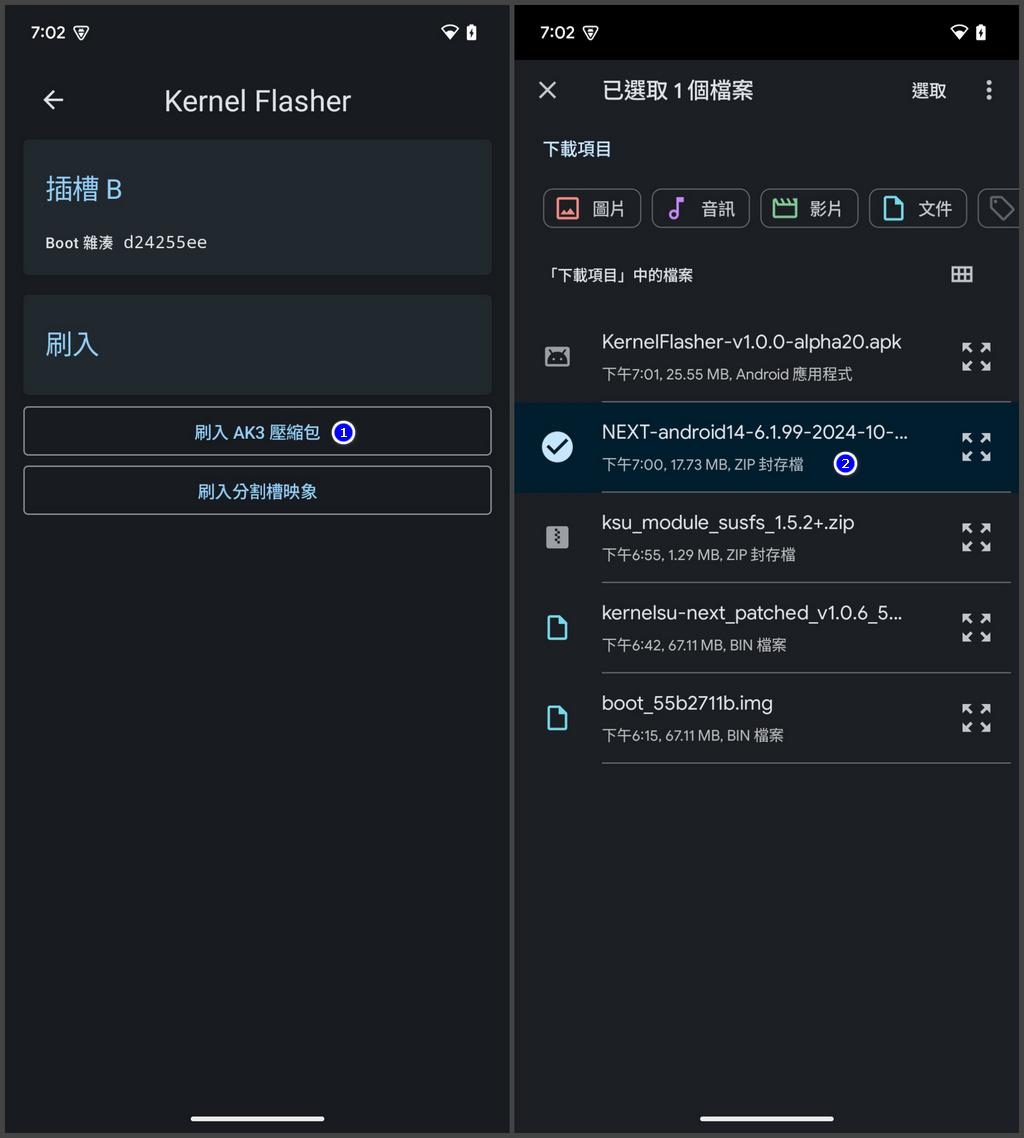Select the boot_55b2711b.img file icon

pos(557,718)
